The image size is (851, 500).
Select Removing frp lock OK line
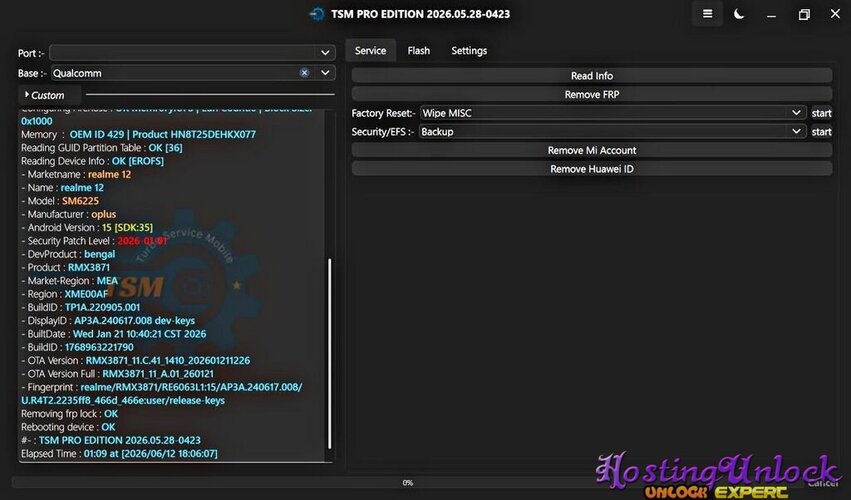coord(69,414)
